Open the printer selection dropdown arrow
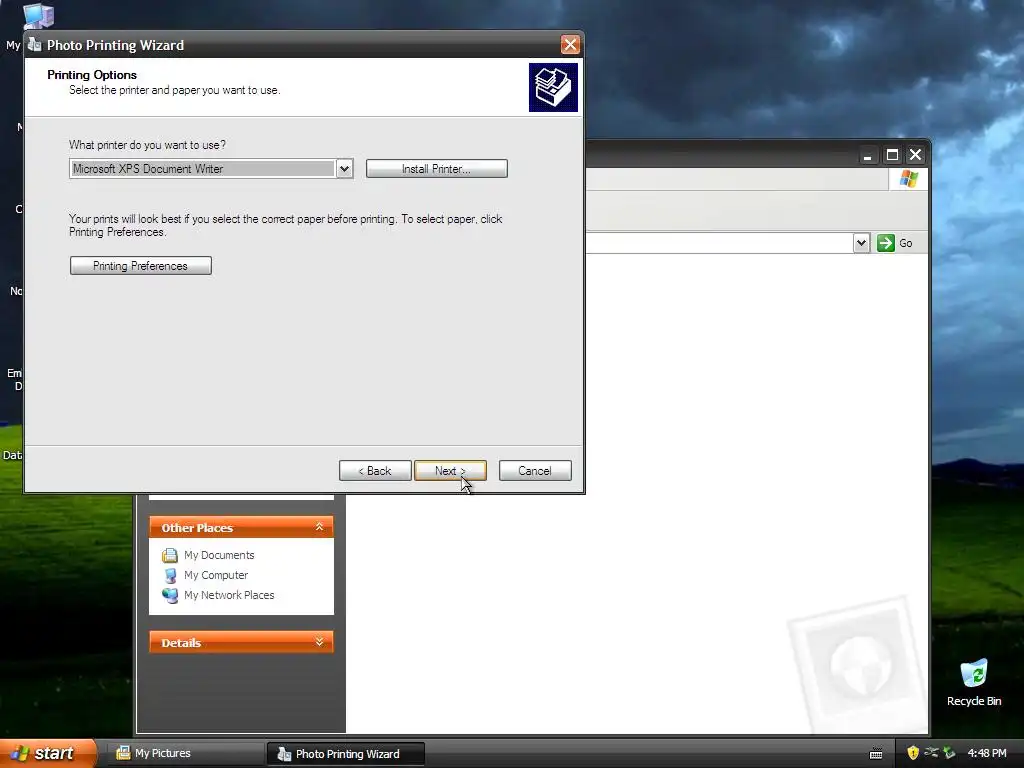Image resolution: width=1024 pixels, height=768 pixels. tap(344, 169)
